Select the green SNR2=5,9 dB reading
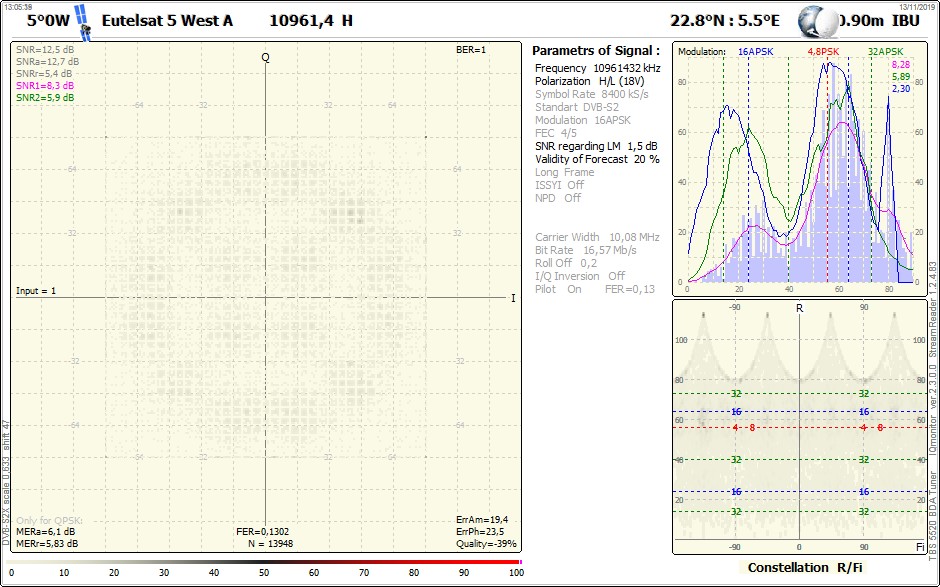Image resolution: width=940 pixels, height=587 pixels. tap(45, 98)
